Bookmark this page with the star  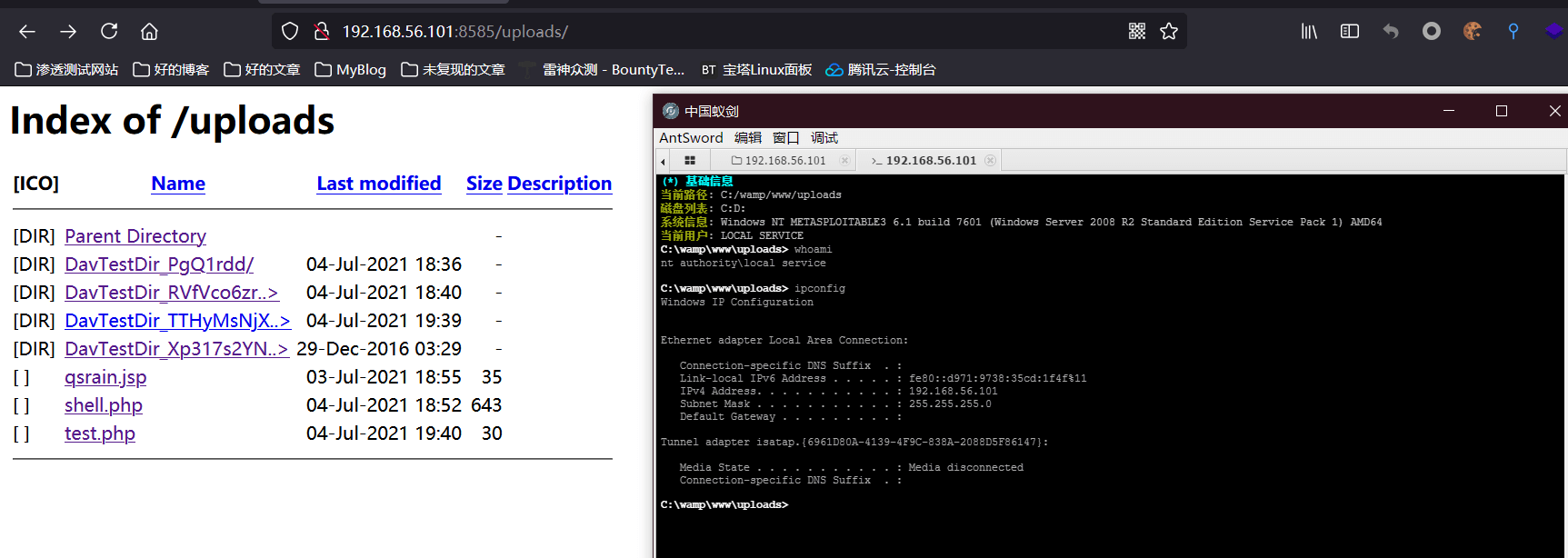point(1169,32)
